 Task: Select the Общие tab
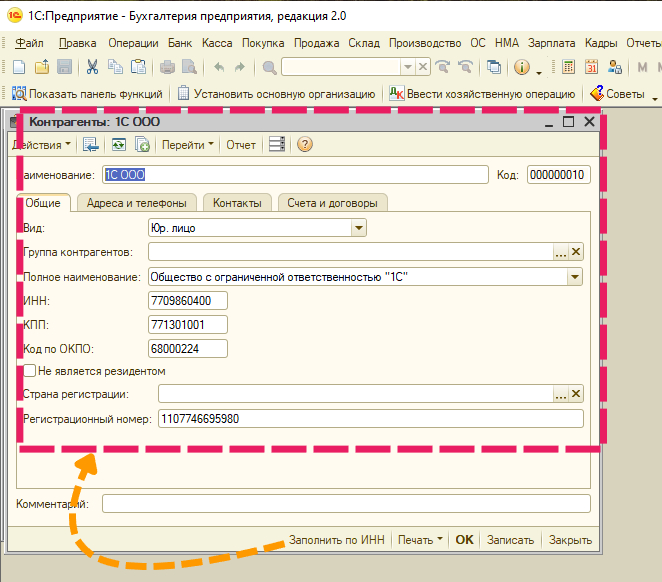point(43,203)
